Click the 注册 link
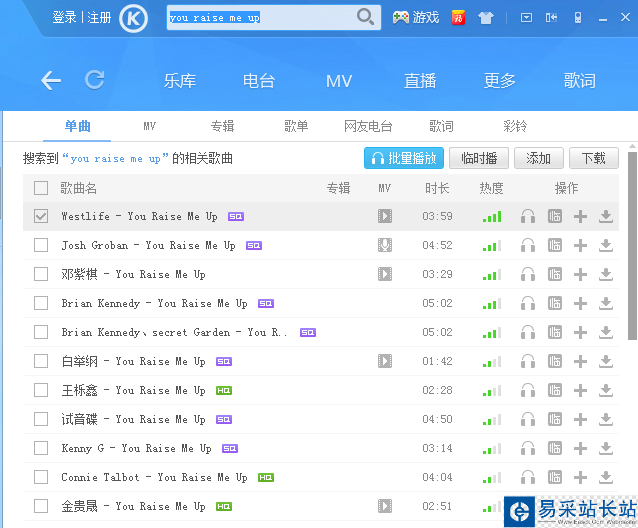The height and width of the screenshot is (528, 638). [99, 17]
